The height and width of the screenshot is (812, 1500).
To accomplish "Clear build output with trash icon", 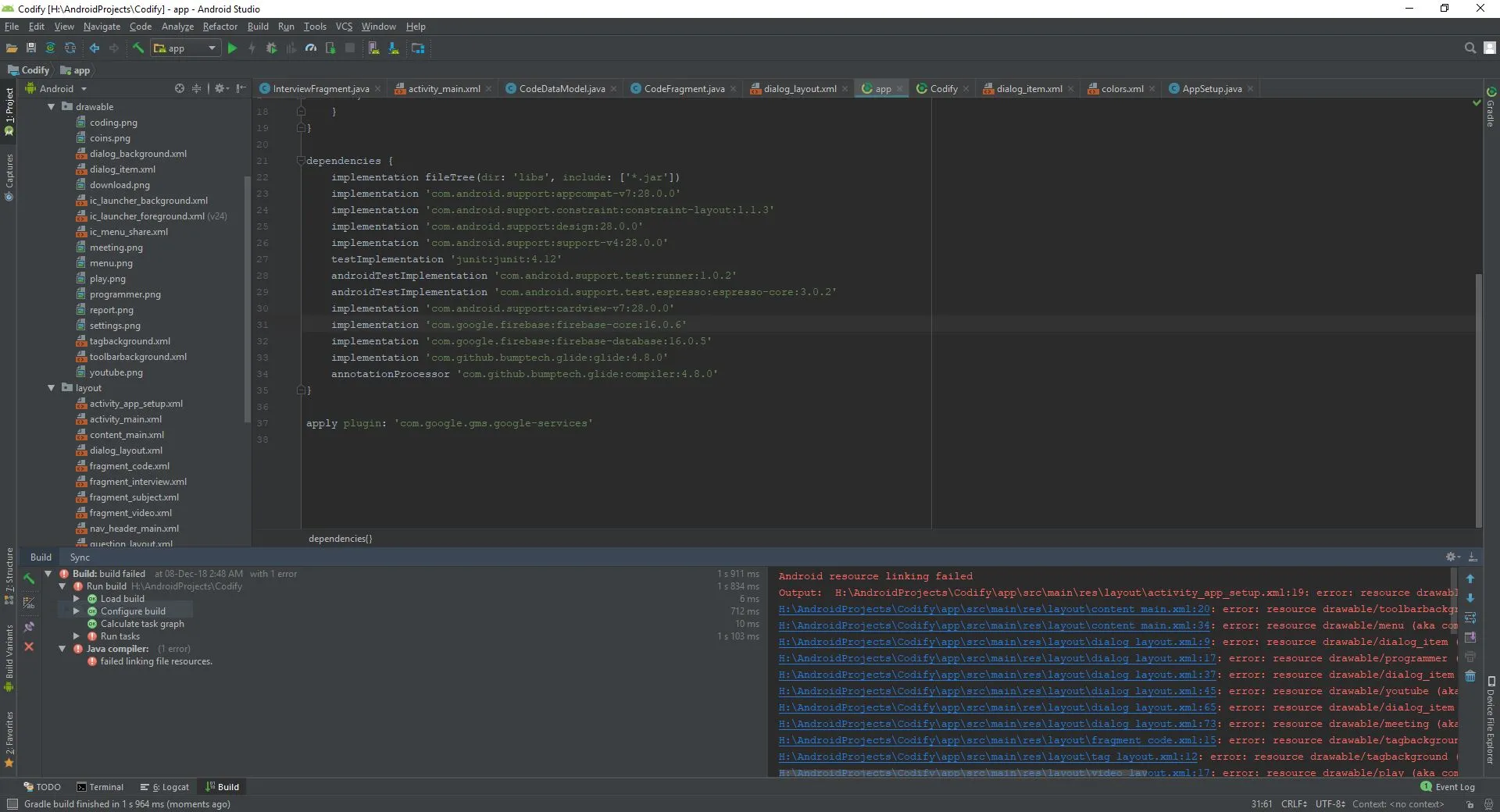I will click(1470, 676).
